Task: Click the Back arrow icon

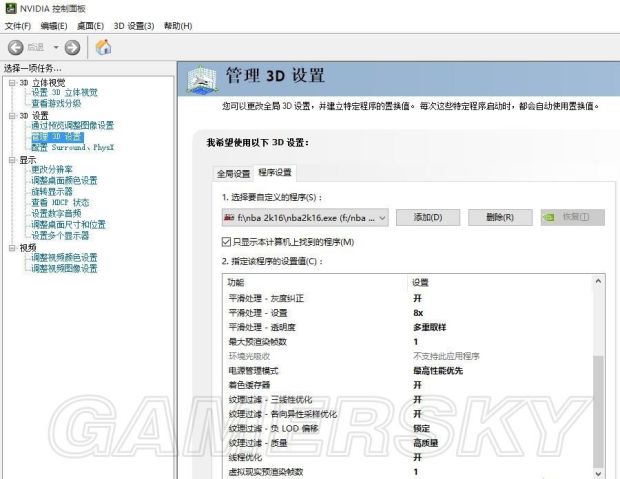Action: (16, 47)
